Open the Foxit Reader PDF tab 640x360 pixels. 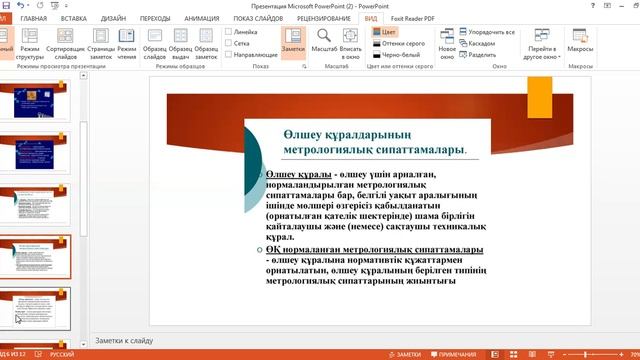pos(412,18)
